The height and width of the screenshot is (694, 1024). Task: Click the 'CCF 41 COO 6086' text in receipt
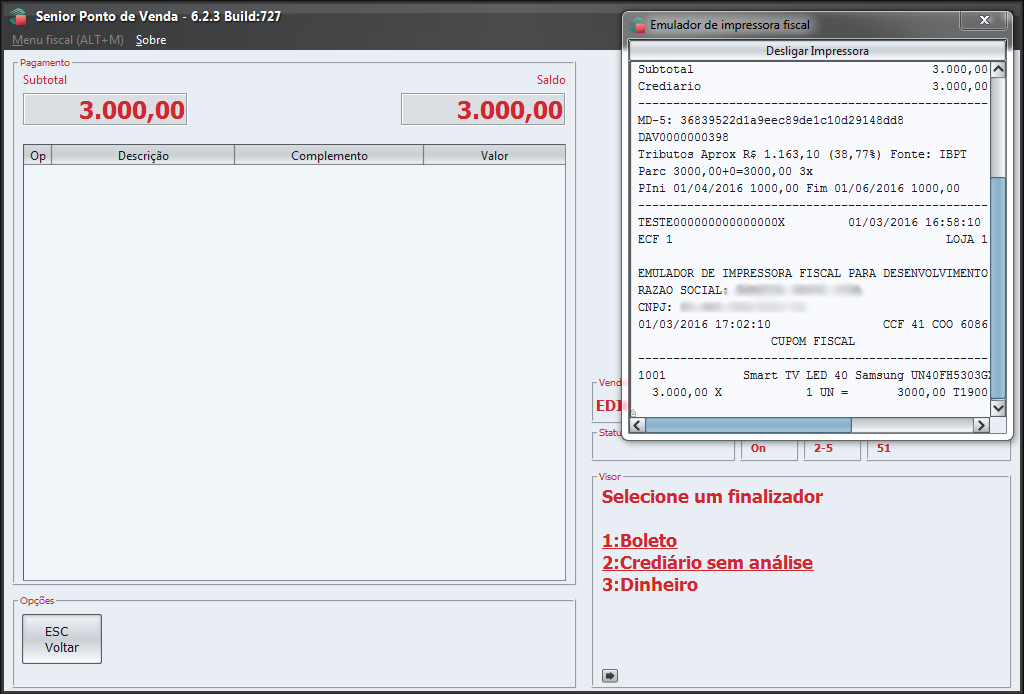click(935, 324)
